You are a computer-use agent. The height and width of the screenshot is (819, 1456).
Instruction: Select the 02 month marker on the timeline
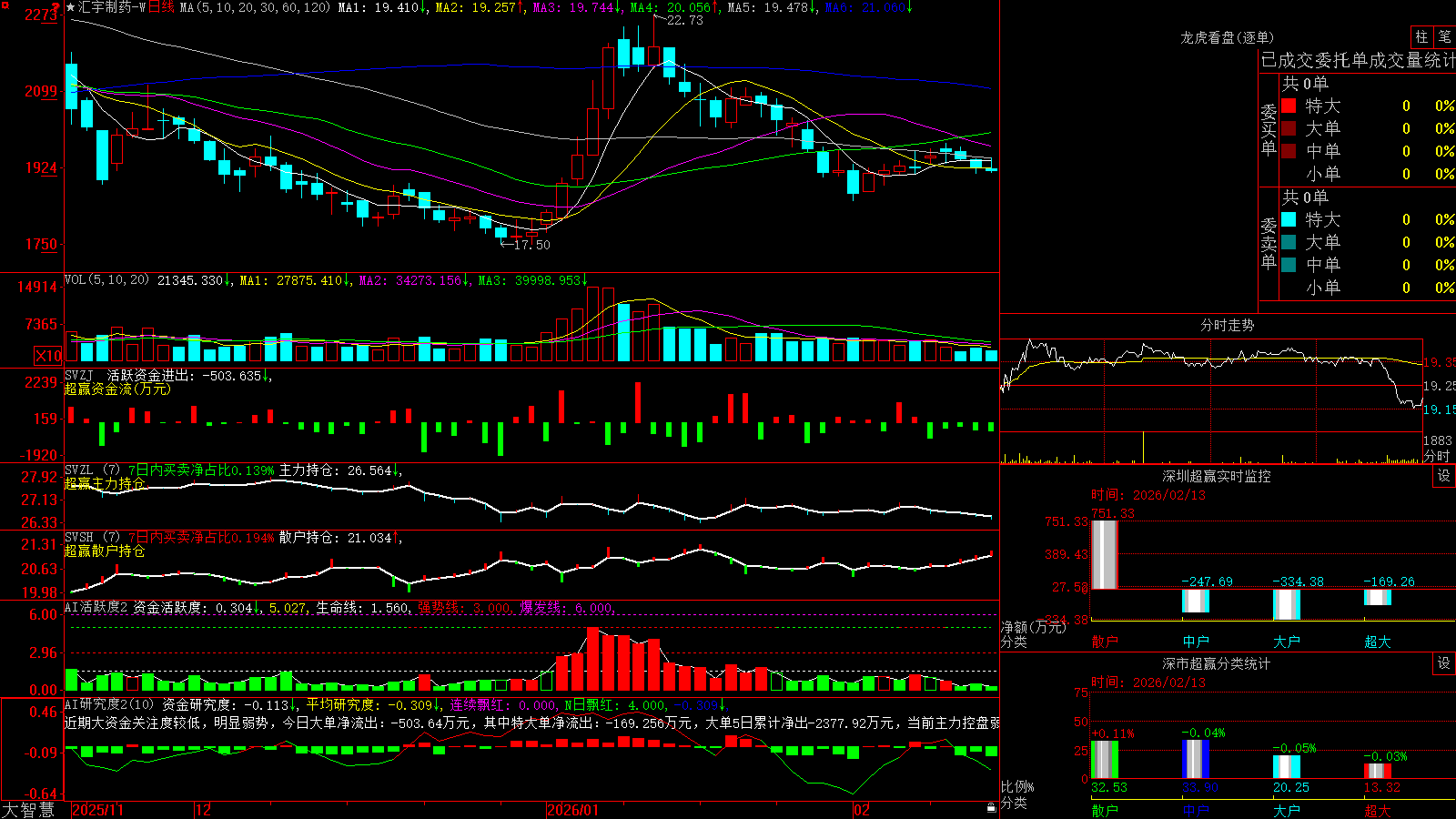click(x=862, y=810)
